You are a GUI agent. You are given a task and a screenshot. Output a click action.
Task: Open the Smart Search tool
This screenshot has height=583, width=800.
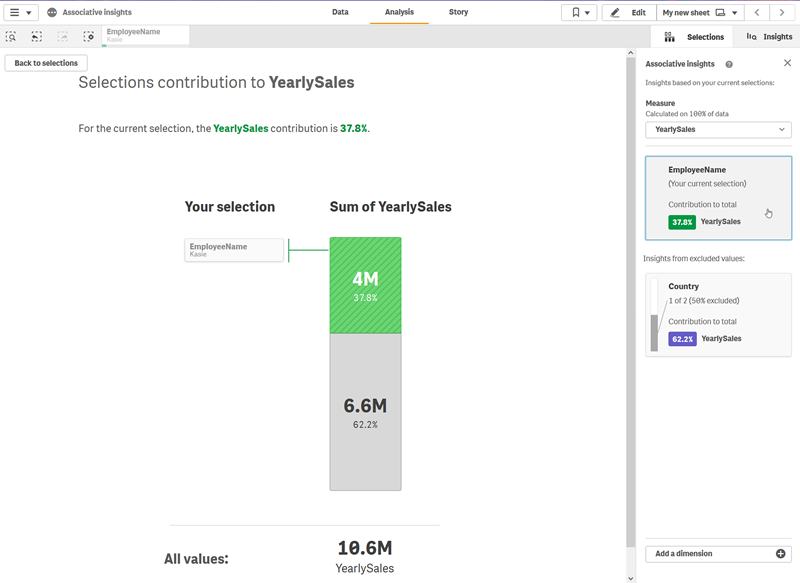[12, 36]
